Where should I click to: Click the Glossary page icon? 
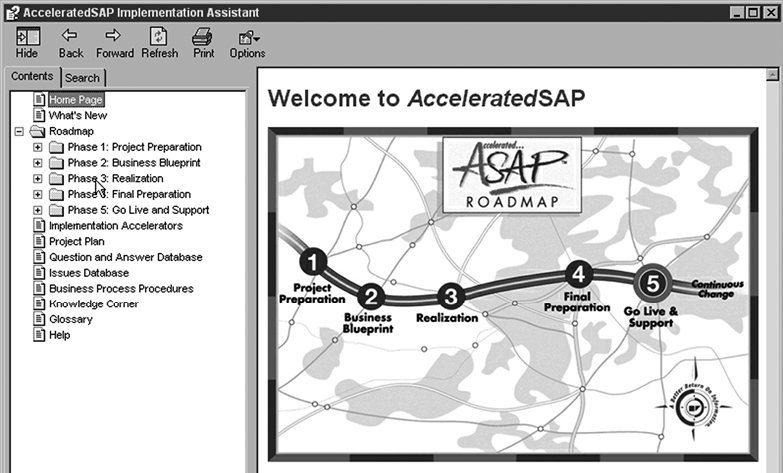39,319
